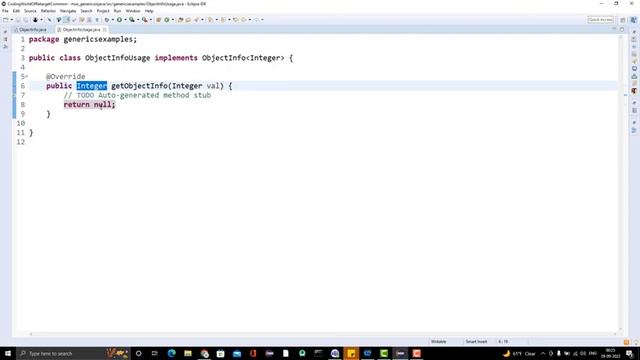Click the Open Perspective icon near Quick Access
This screenshot has height=360, width=640.
click(623, 20)
